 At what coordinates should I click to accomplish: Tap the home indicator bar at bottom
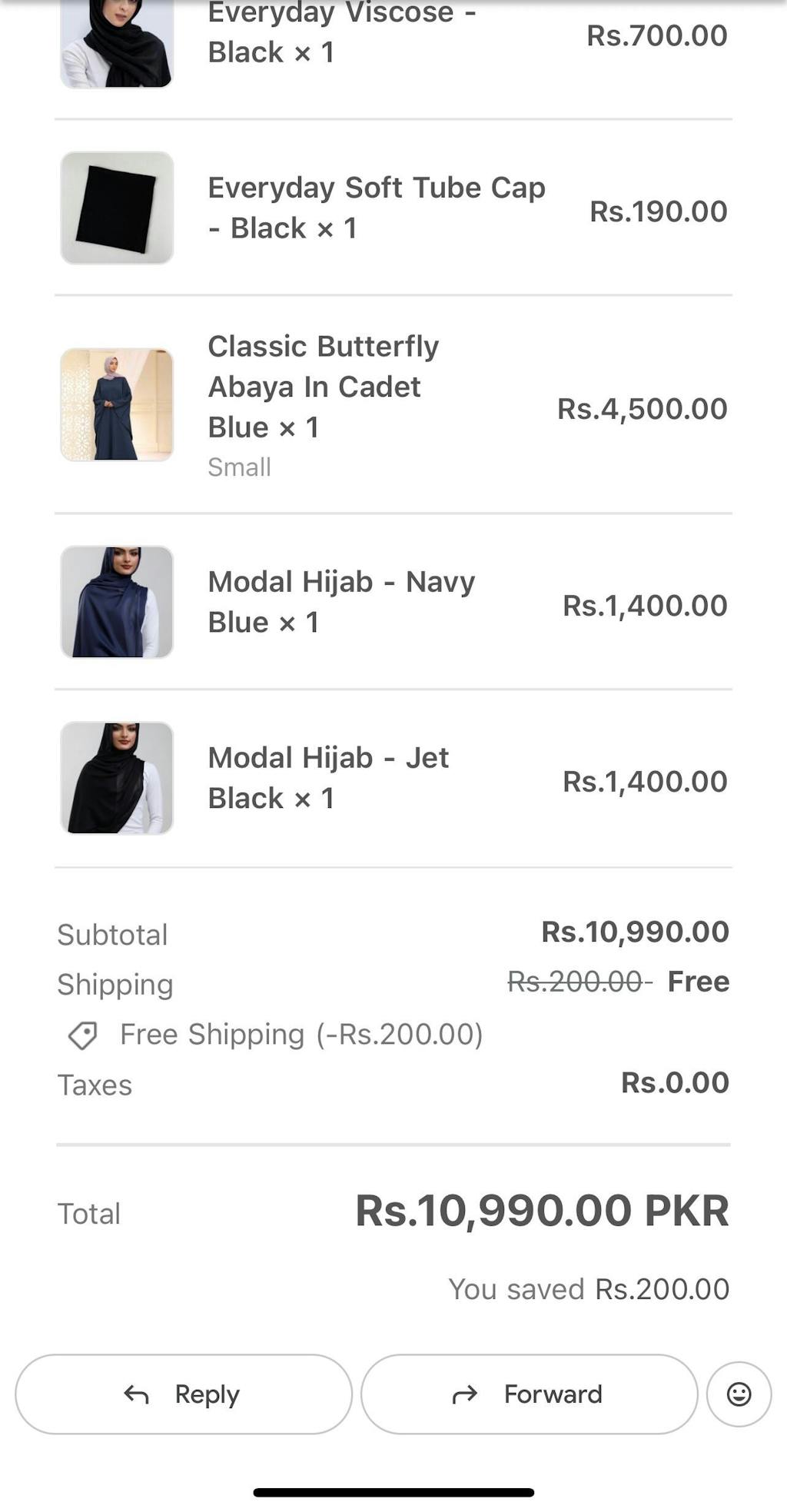point(393,1492)
